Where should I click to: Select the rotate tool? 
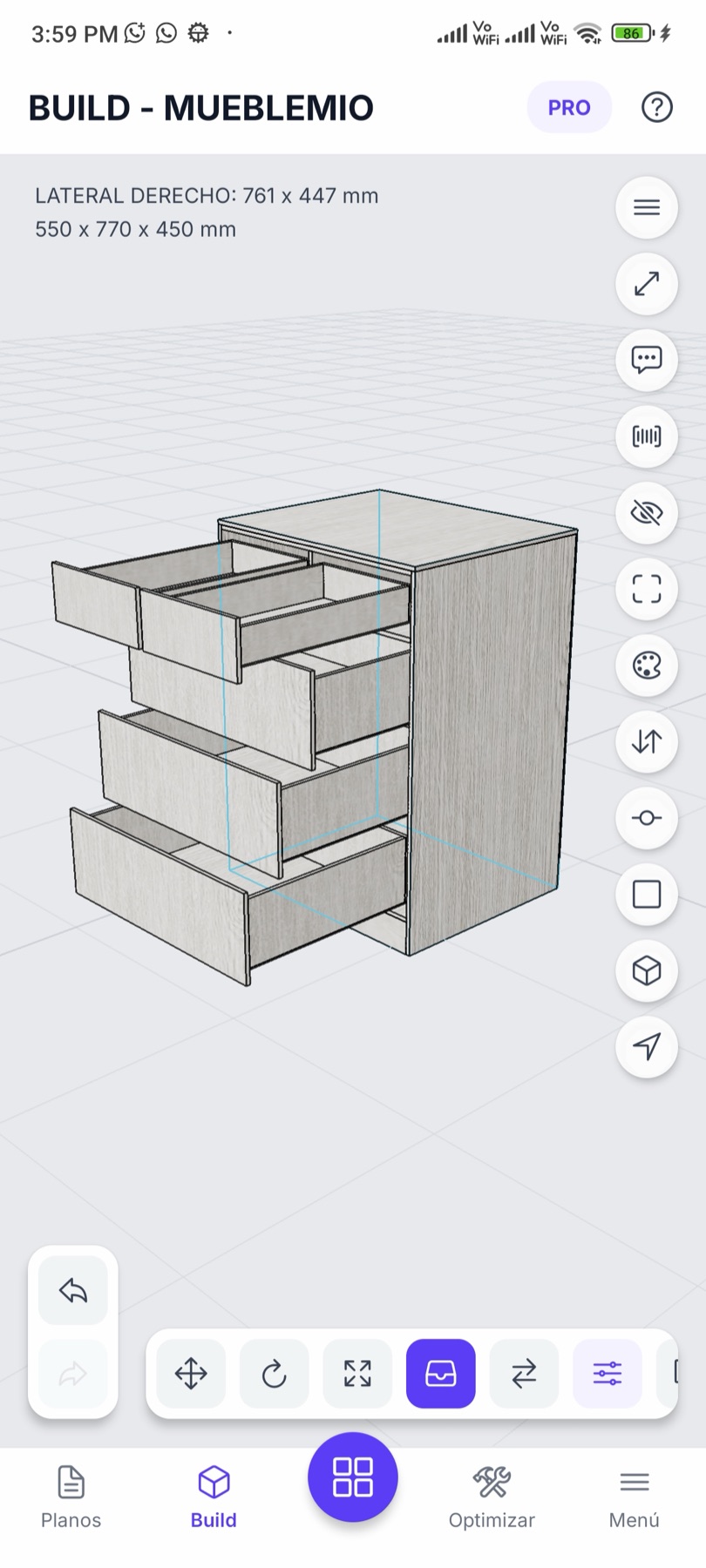[x=274, y=1374]
